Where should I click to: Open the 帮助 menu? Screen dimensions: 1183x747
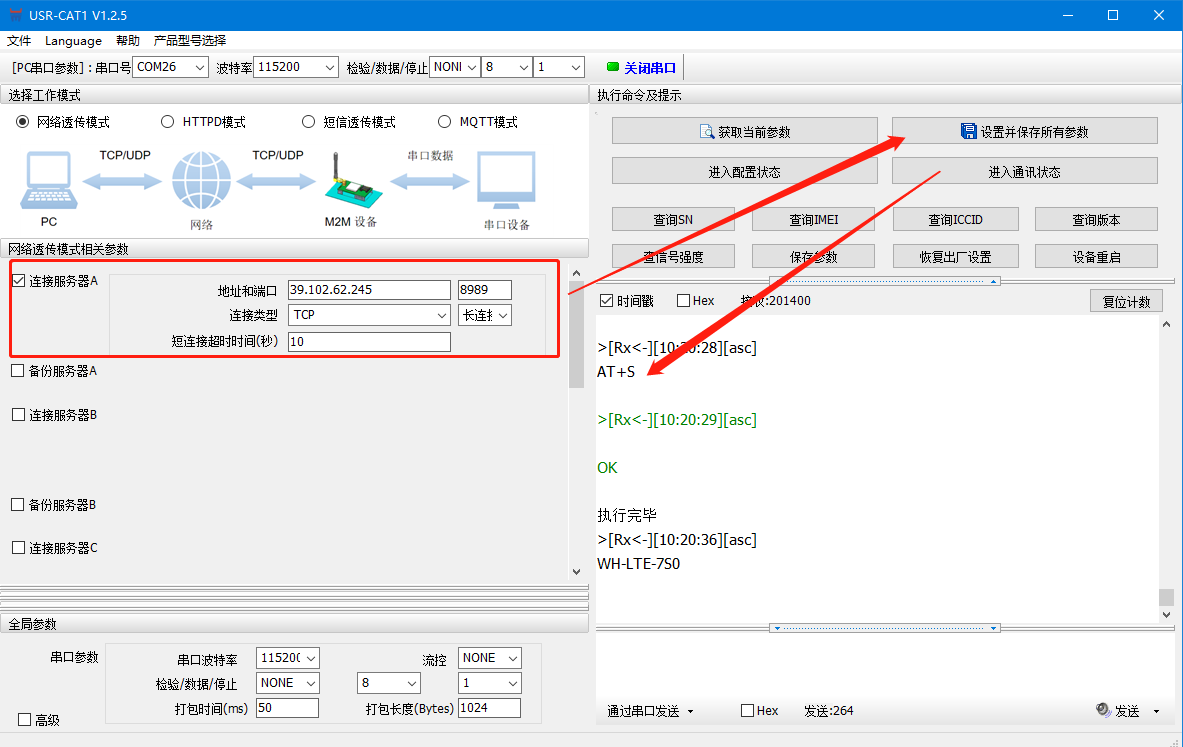coord(128,40)
